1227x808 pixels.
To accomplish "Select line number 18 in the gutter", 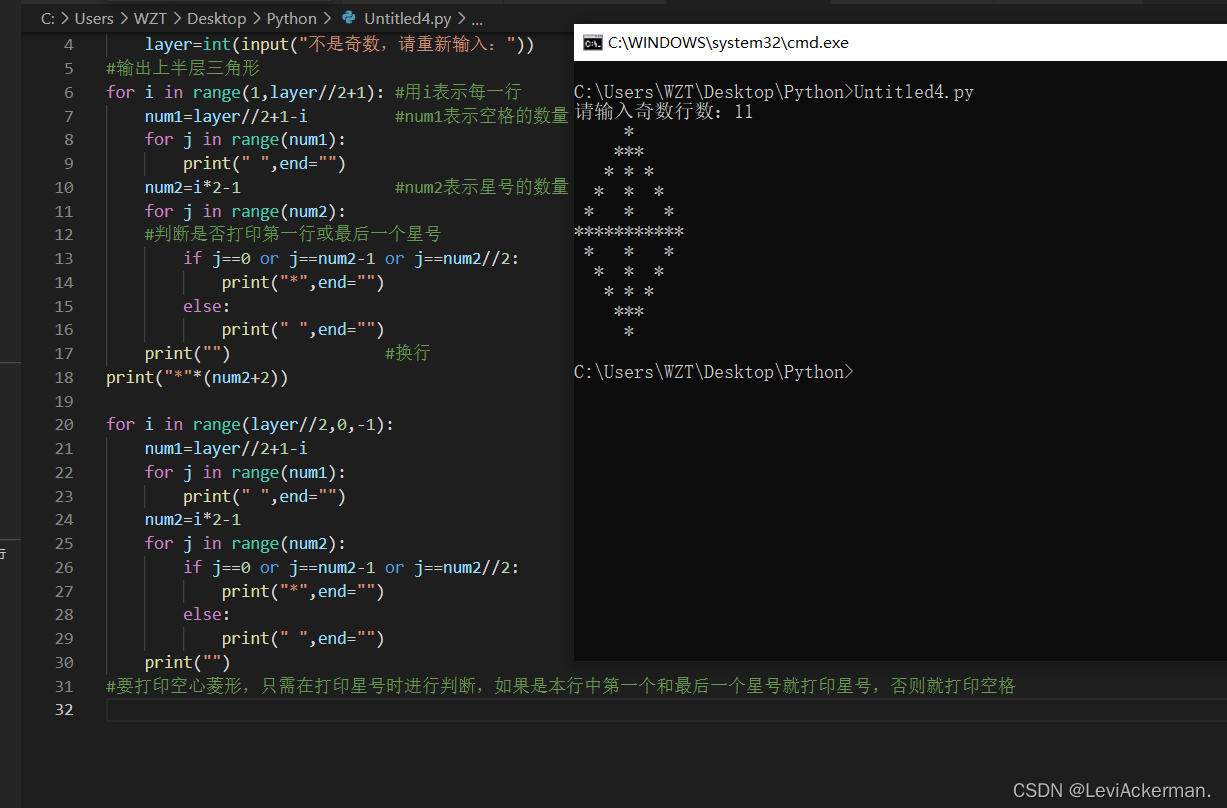I will (64, 377).
